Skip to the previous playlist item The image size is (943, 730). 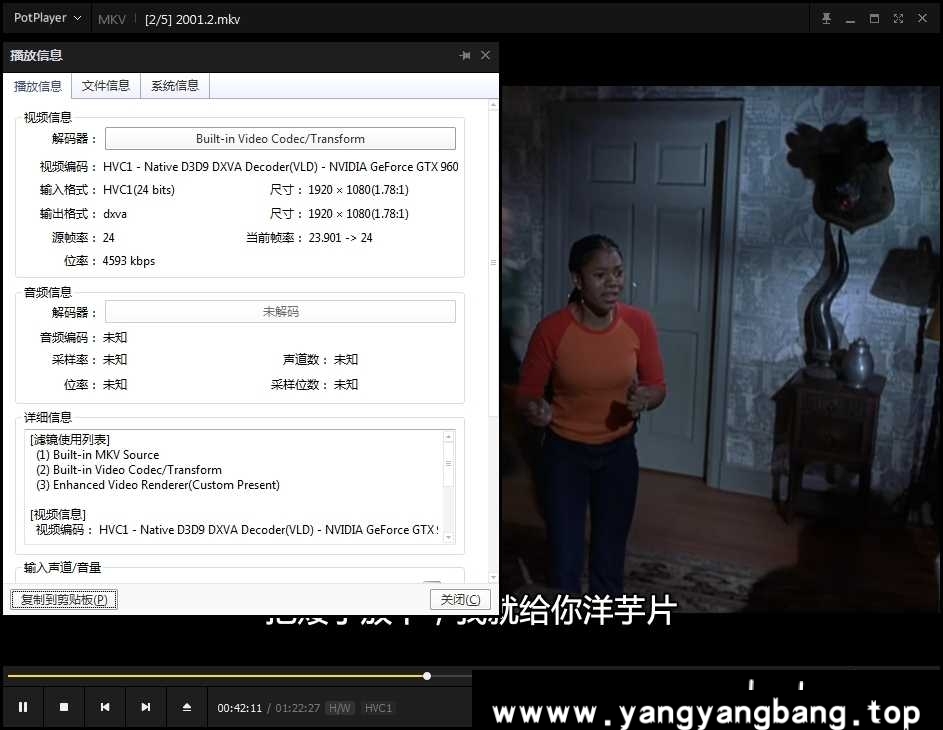click(104, 707)
